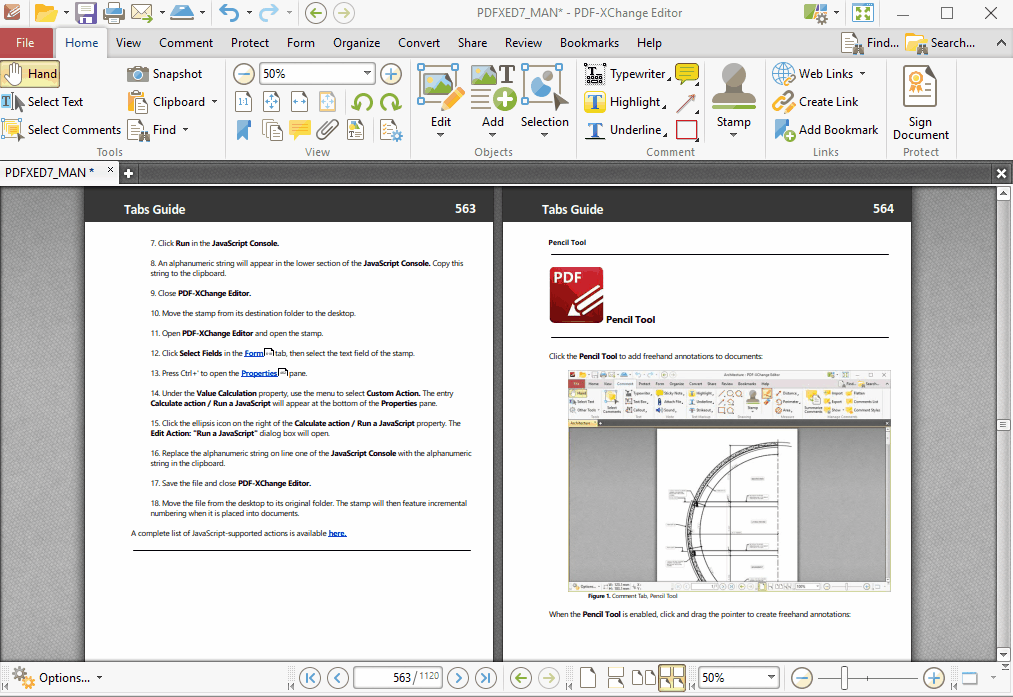Open the File tab
The height and width of the screenshot is (697, 1013).
(25, 43)
